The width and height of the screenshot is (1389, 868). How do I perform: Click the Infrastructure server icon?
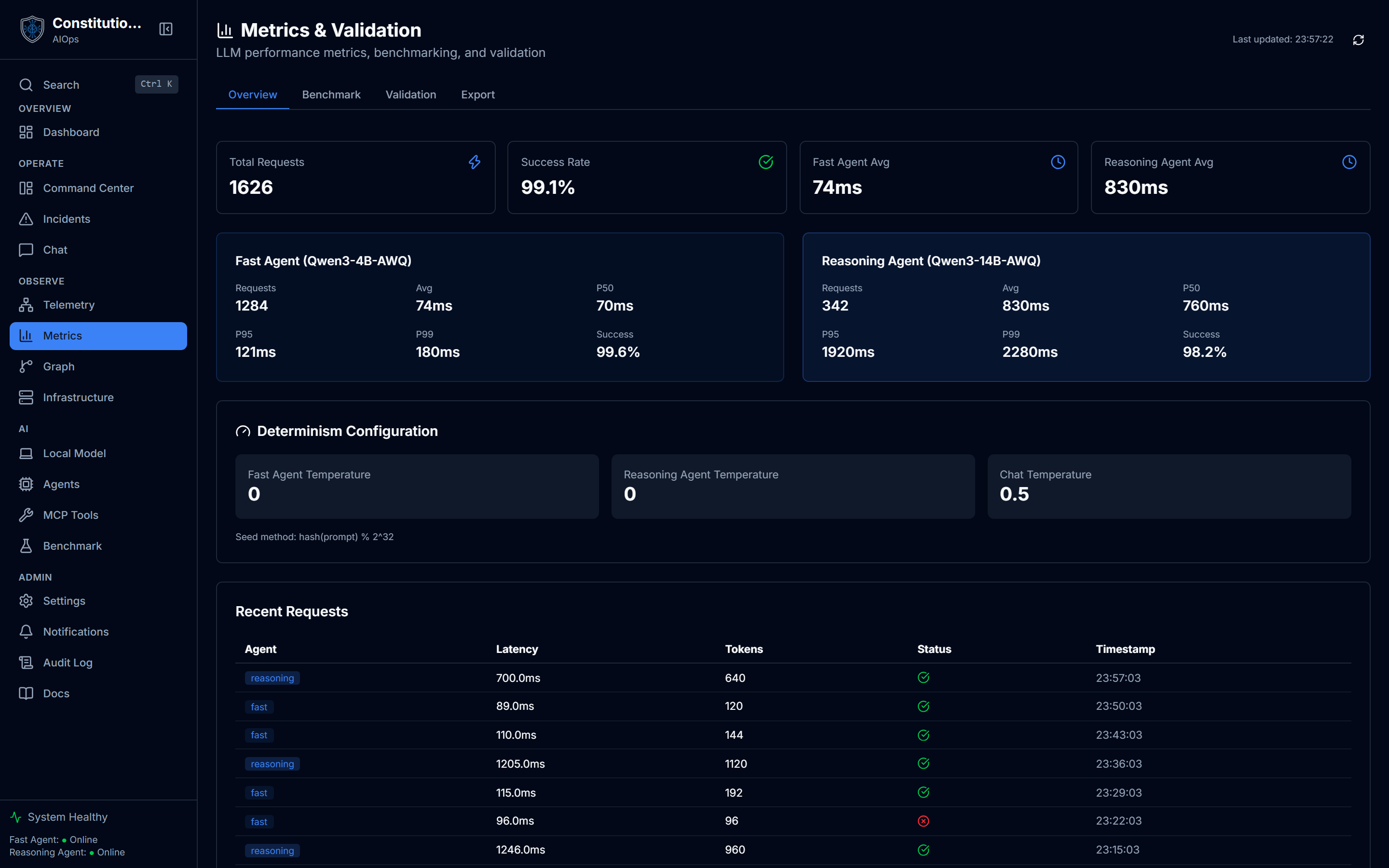pos(26,398)
